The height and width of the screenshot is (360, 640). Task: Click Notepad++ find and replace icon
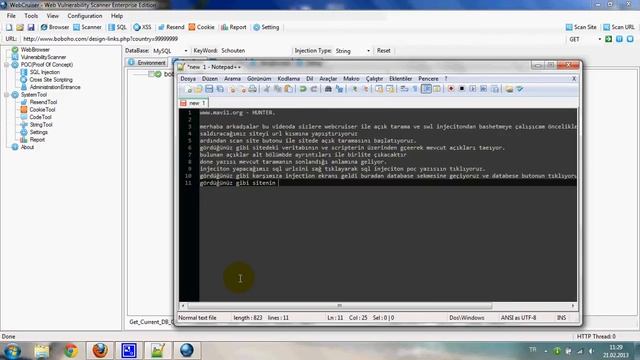[339, 89]
